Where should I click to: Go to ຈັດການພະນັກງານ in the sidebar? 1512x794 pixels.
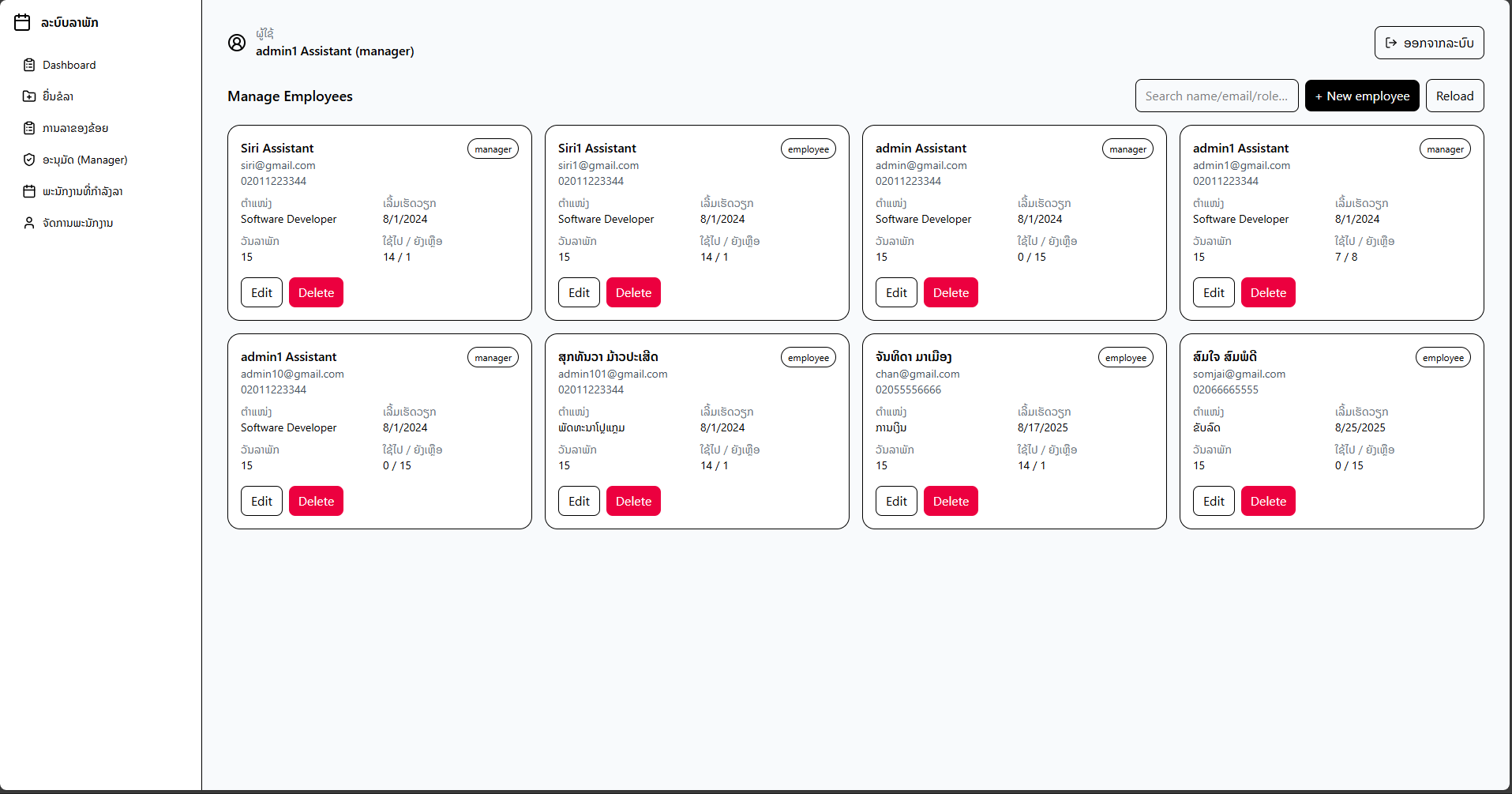[77, 223]
